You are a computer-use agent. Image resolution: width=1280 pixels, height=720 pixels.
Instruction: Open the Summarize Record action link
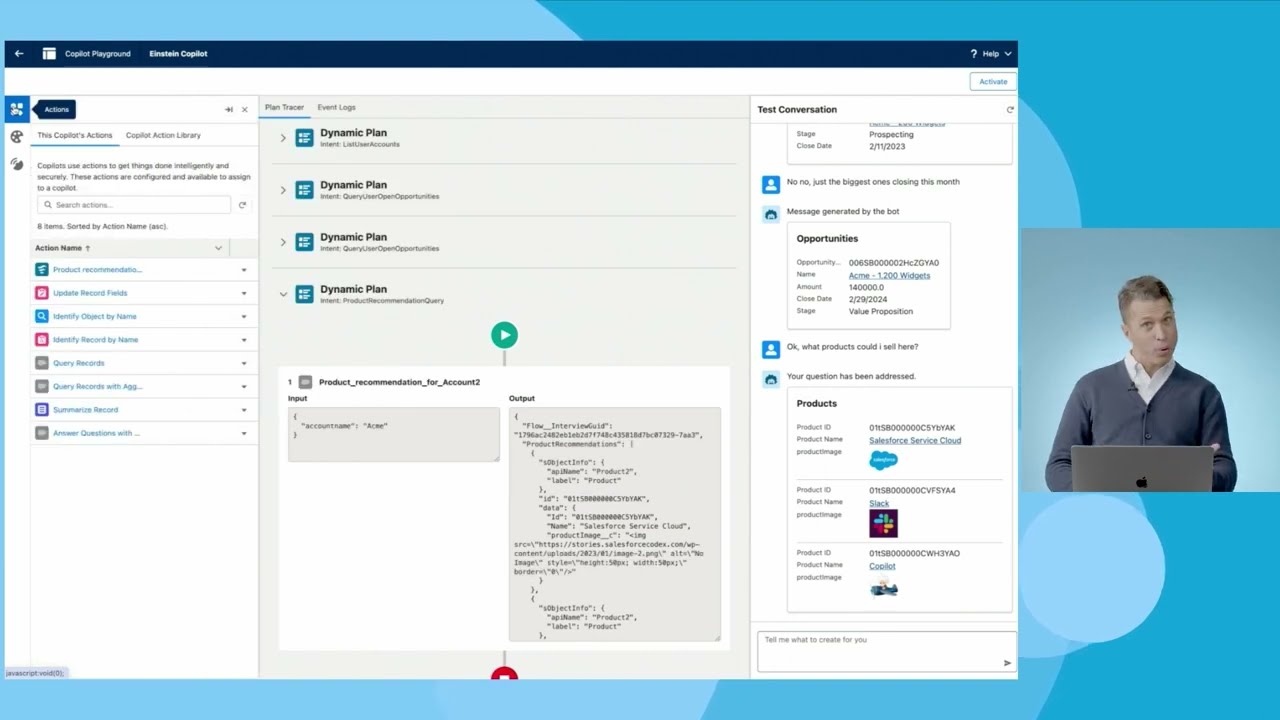[85, 410]
